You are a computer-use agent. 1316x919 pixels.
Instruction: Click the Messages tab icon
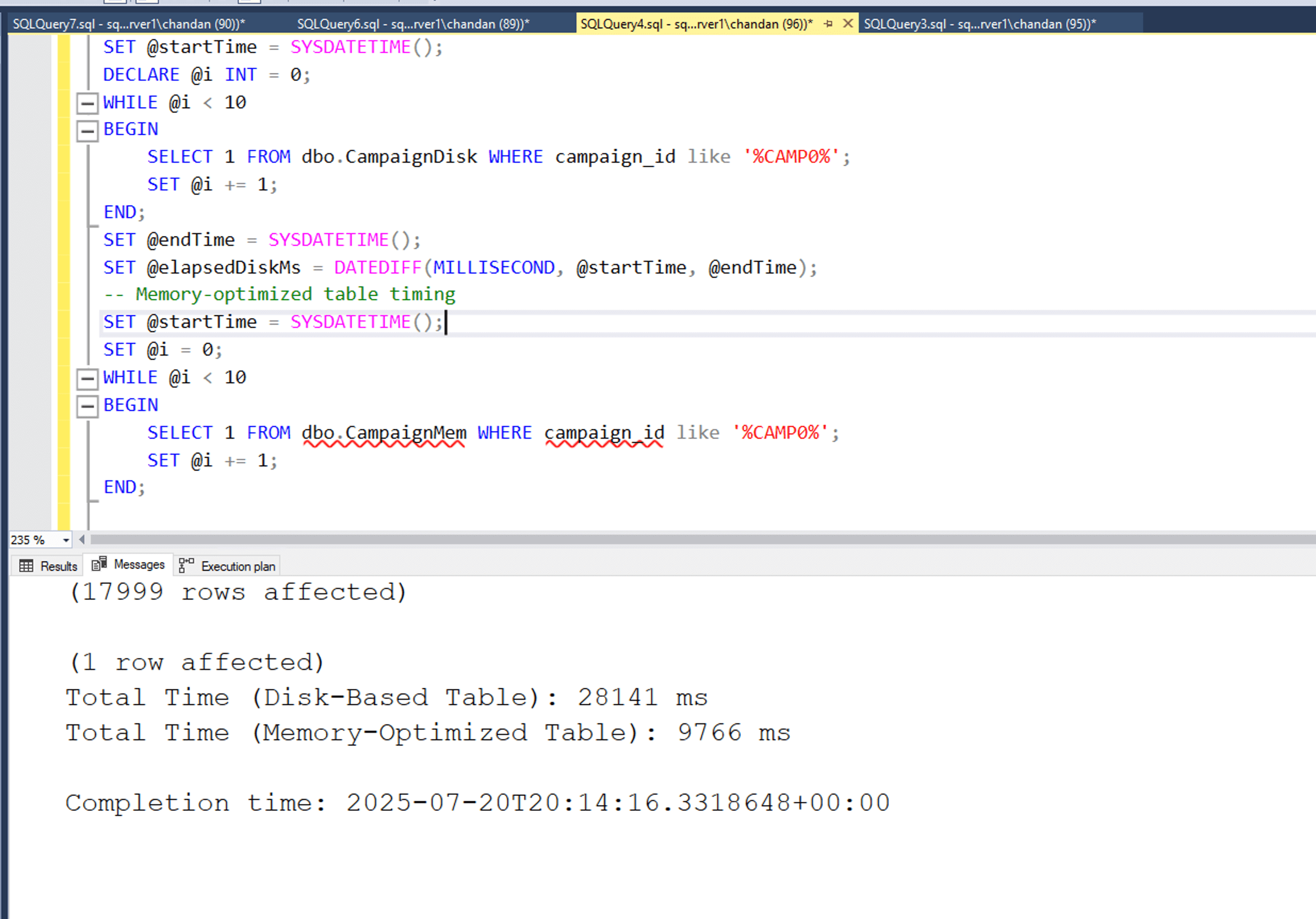pos(99,564)
